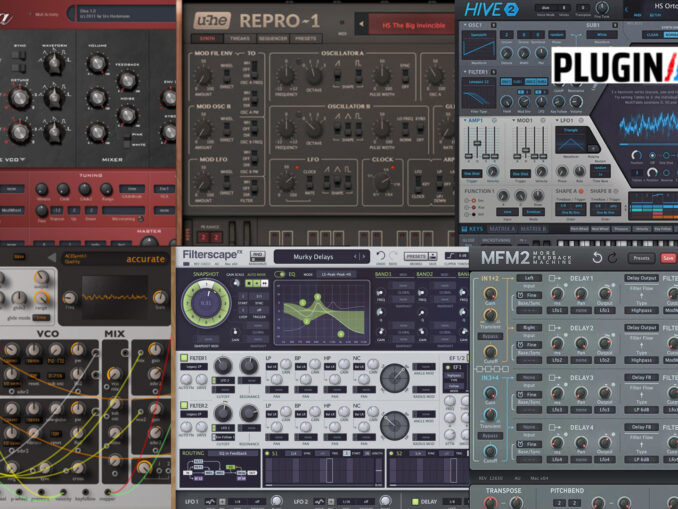Select the Sequencer tab in Repro-1

[x=273, y=39]
